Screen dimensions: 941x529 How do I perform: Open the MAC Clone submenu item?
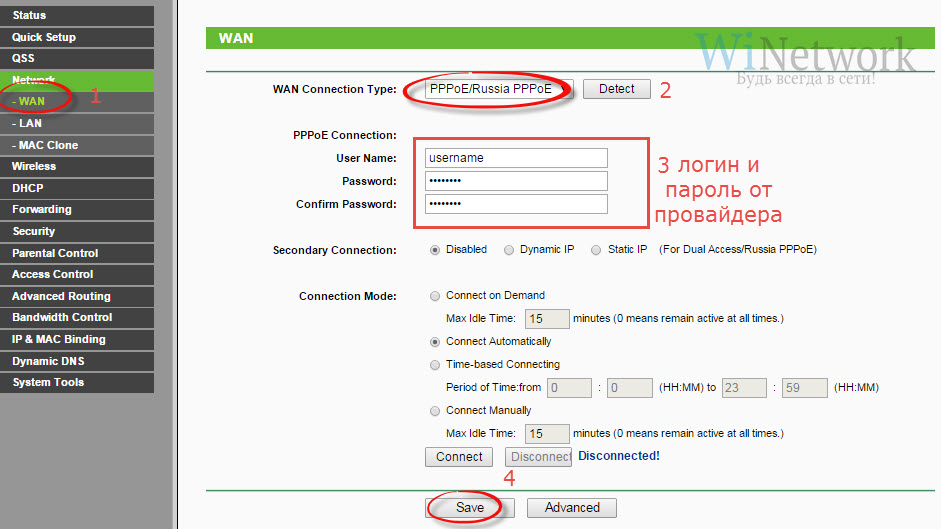[x=77, y=145]
